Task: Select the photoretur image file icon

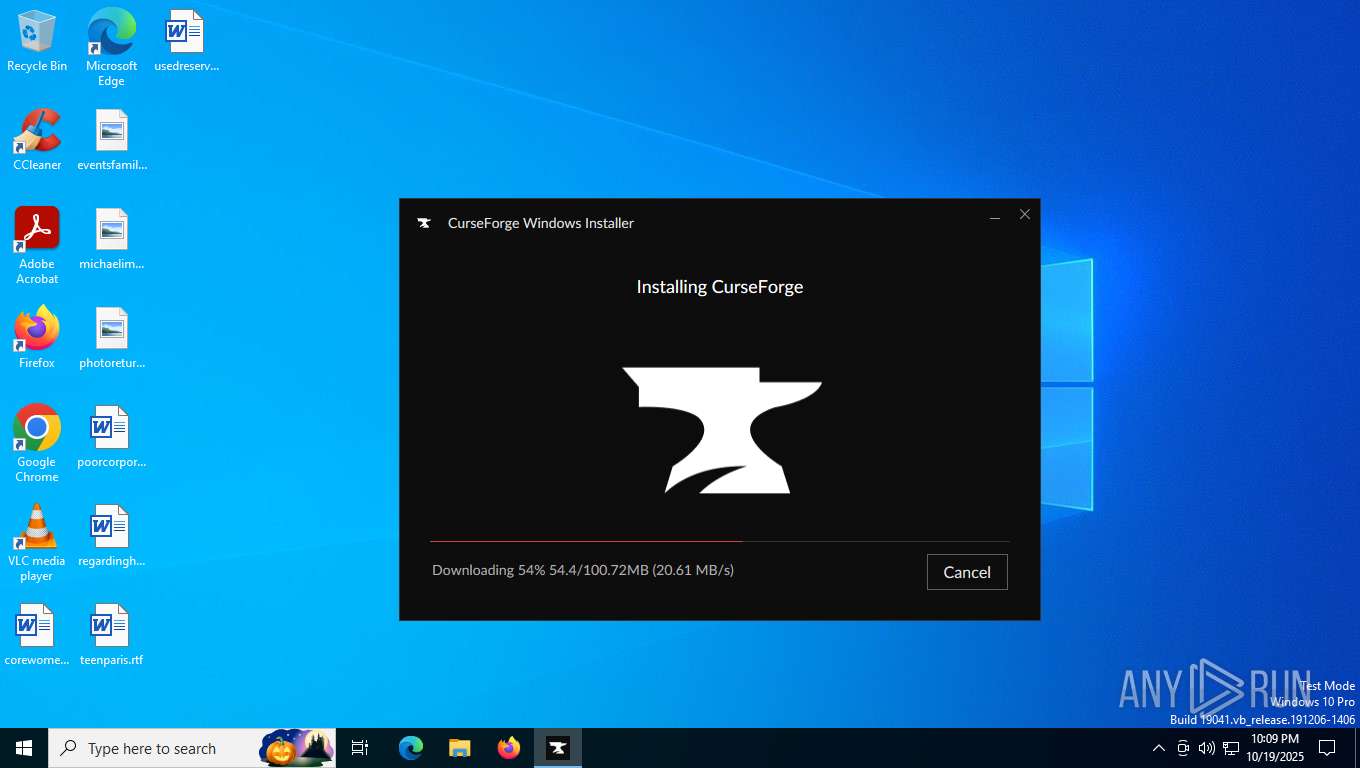Action: pyautogui.click(x=112, y=338)
